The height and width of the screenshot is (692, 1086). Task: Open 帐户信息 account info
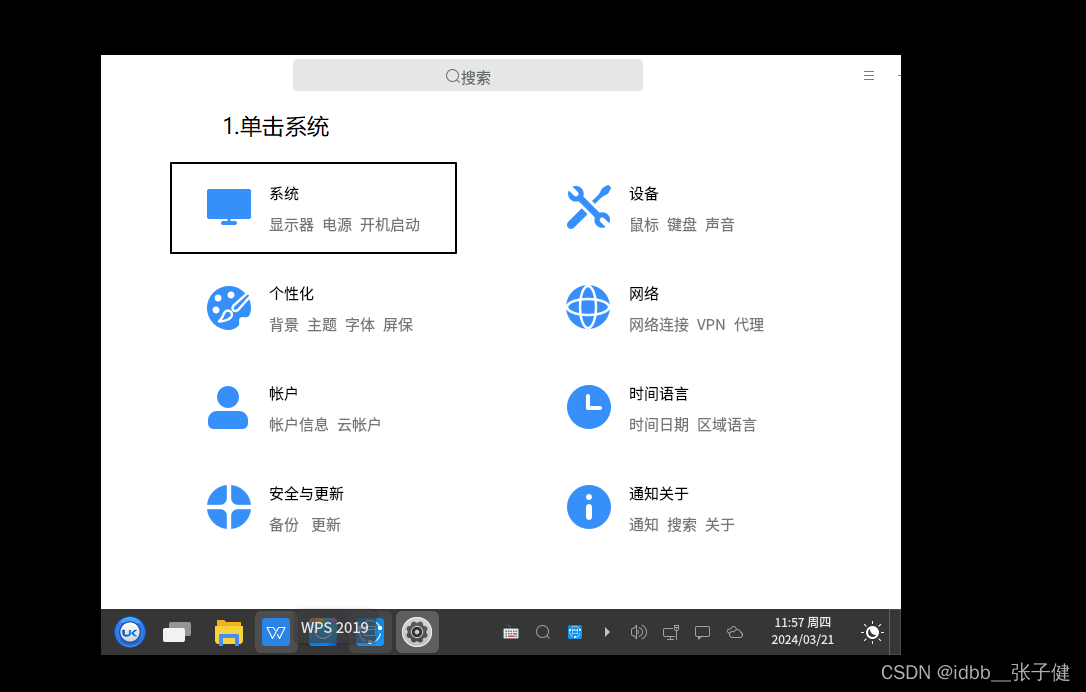coord(299,425)
